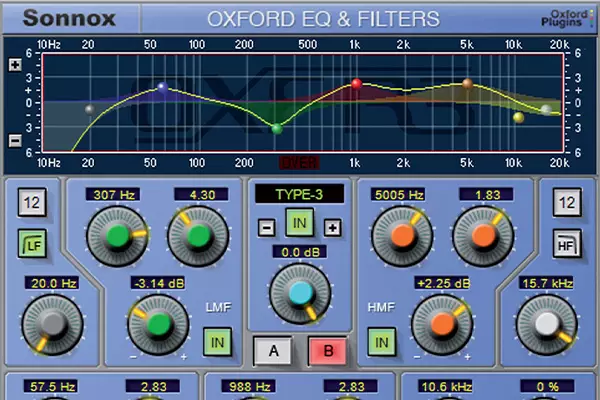Select the white HF filter node on the graph
The width and height of the screenshot is (600, 400).
tap(546, 110)
